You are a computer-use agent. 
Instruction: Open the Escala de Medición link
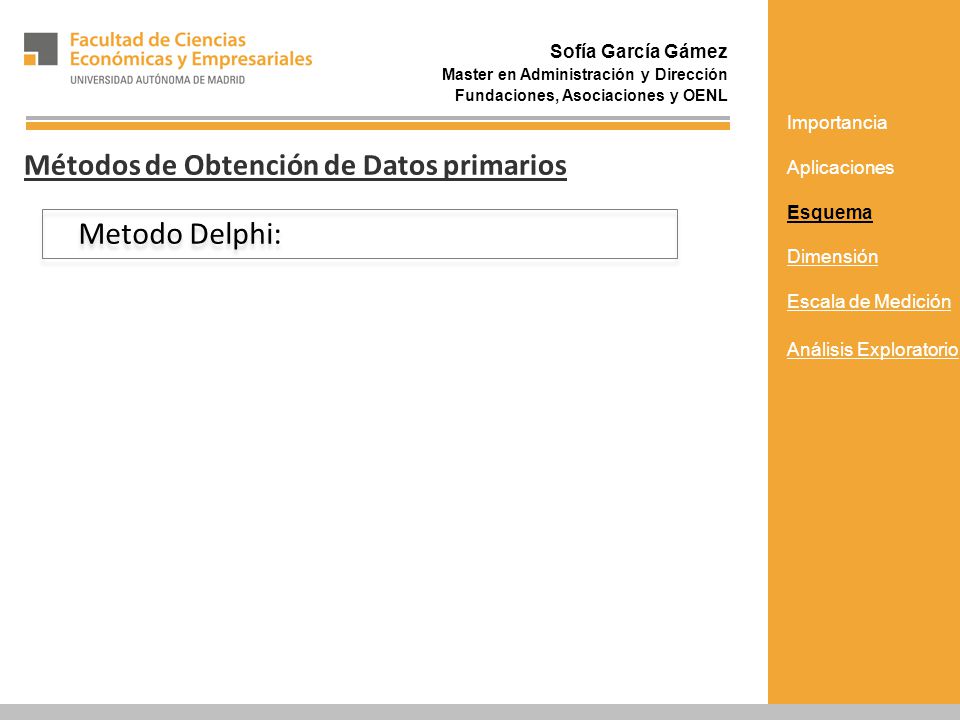869,301
